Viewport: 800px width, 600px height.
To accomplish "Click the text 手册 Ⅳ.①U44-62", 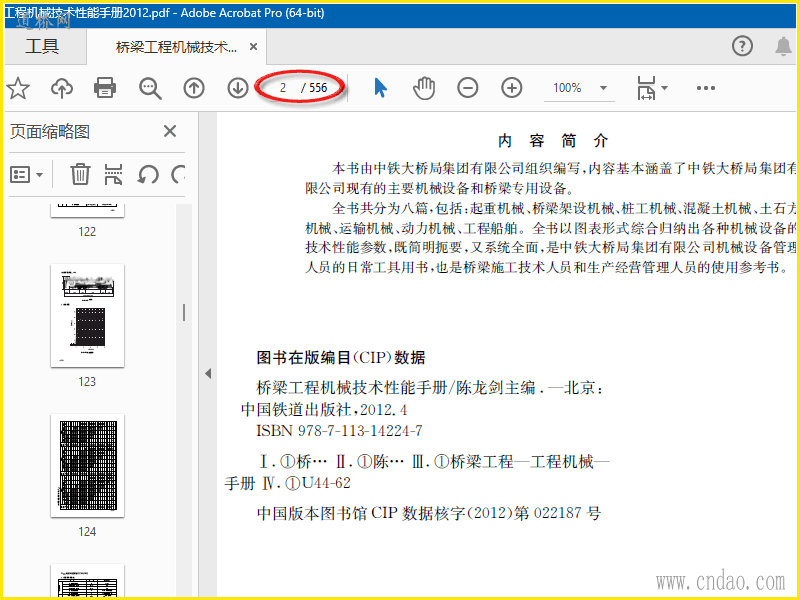I will tap(288, 483).
